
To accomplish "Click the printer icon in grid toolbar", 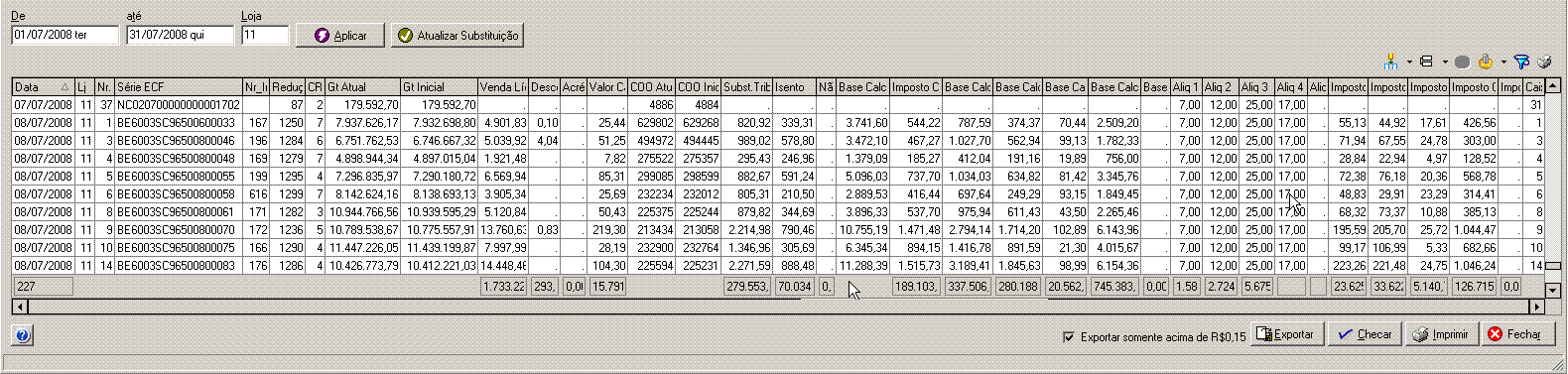I will click(1544, 62).
